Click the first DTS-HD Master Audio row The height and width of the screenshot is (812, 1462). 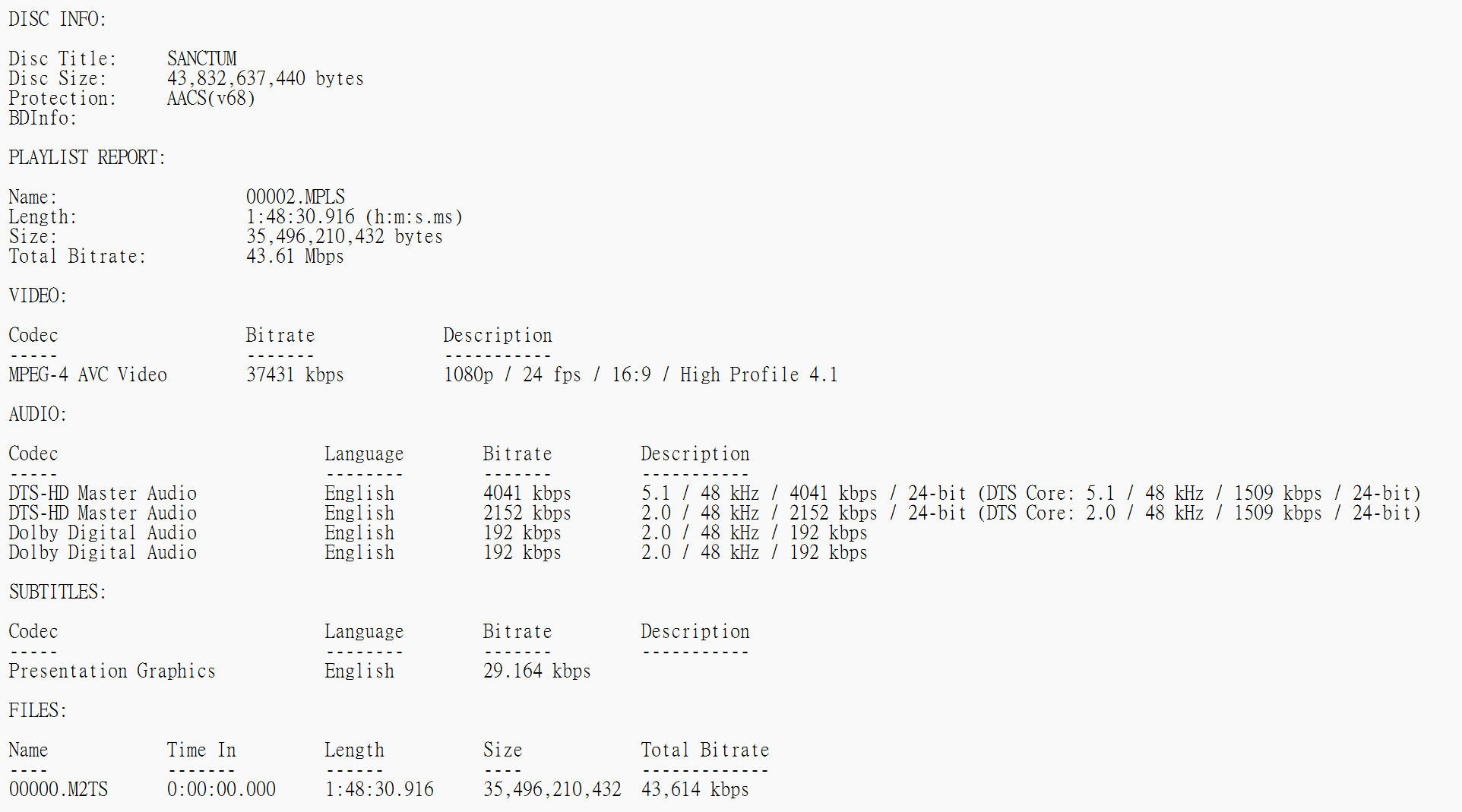[x=714, y=493]
